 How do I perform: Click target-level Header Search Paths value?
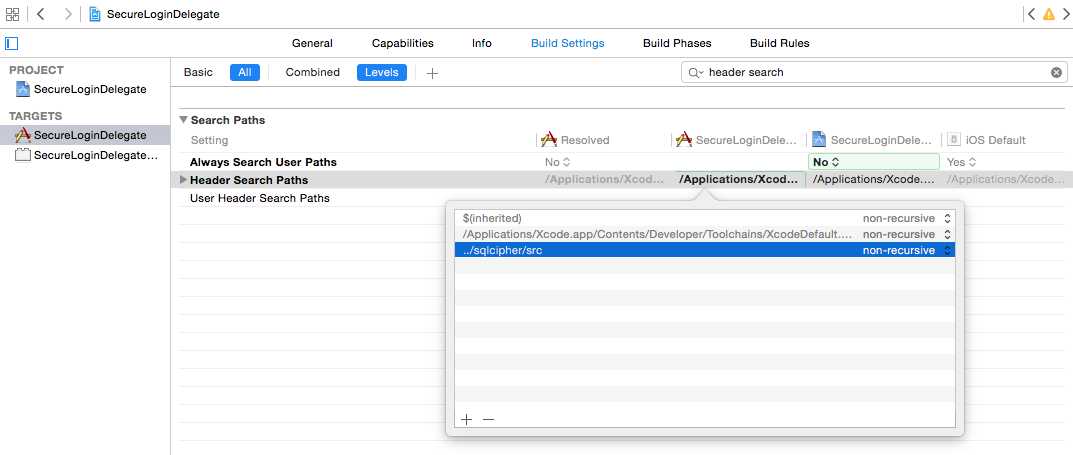pos(738,180)
